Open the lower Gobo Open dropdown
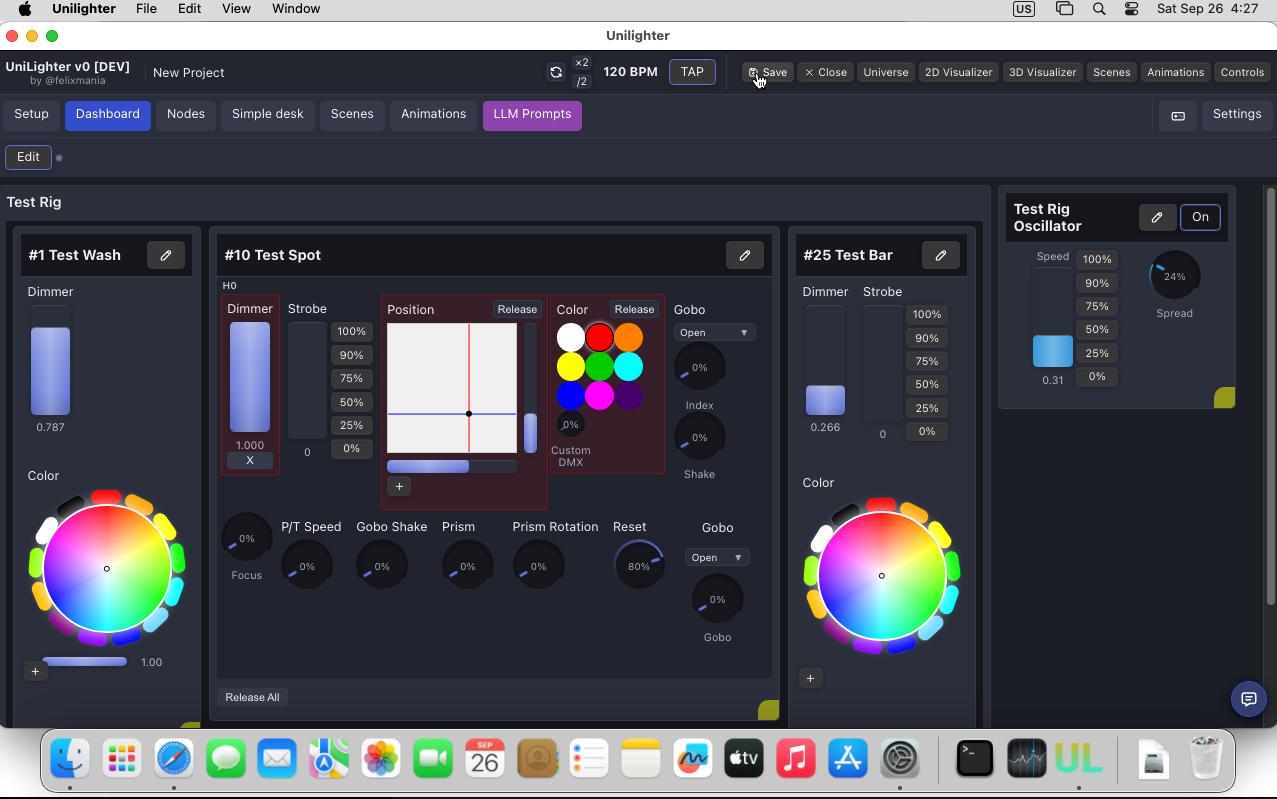Screen dimensions: 1277x799 pos(717,558)
